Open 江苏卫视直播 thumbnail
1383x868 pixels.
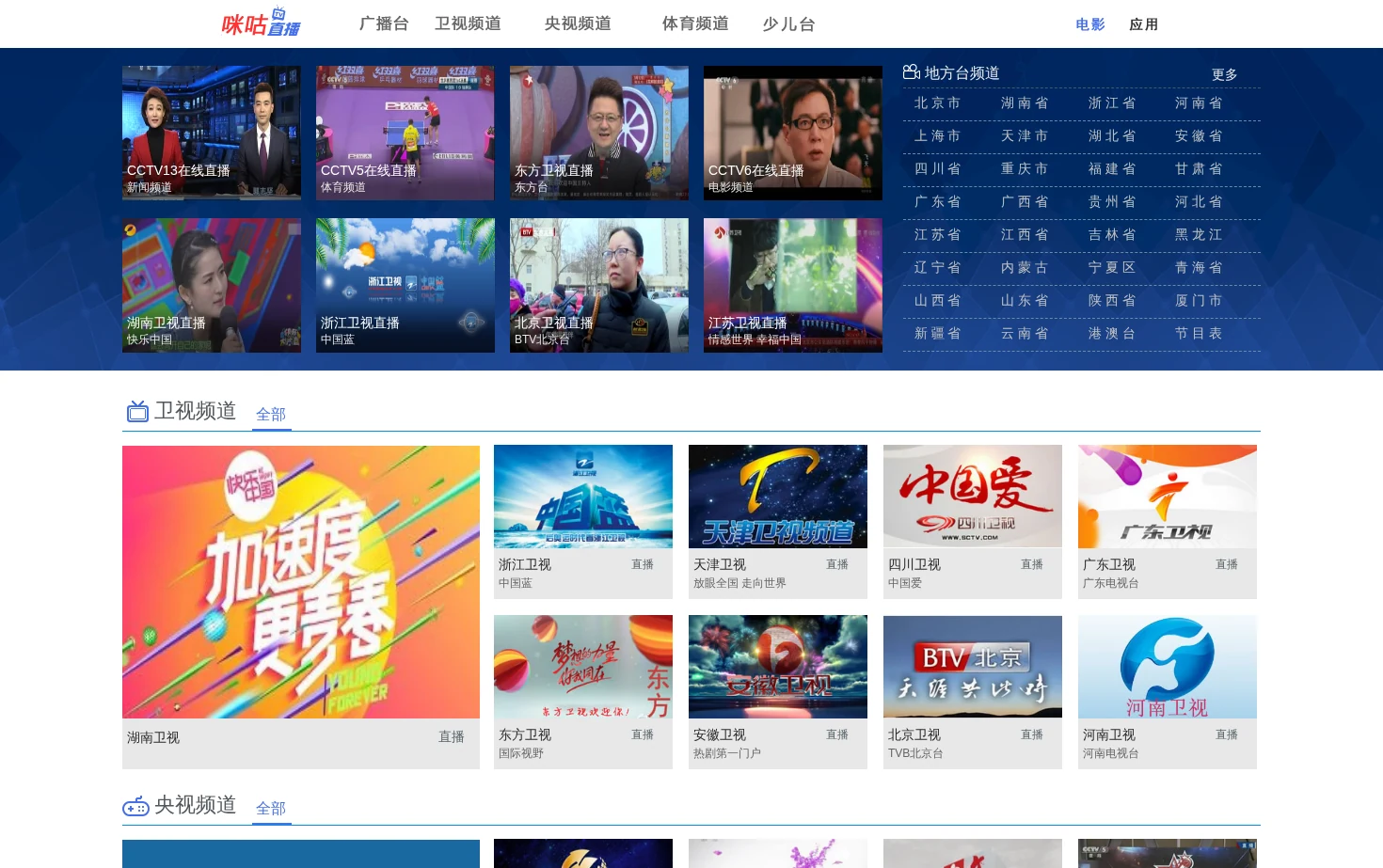click(793, 286)
